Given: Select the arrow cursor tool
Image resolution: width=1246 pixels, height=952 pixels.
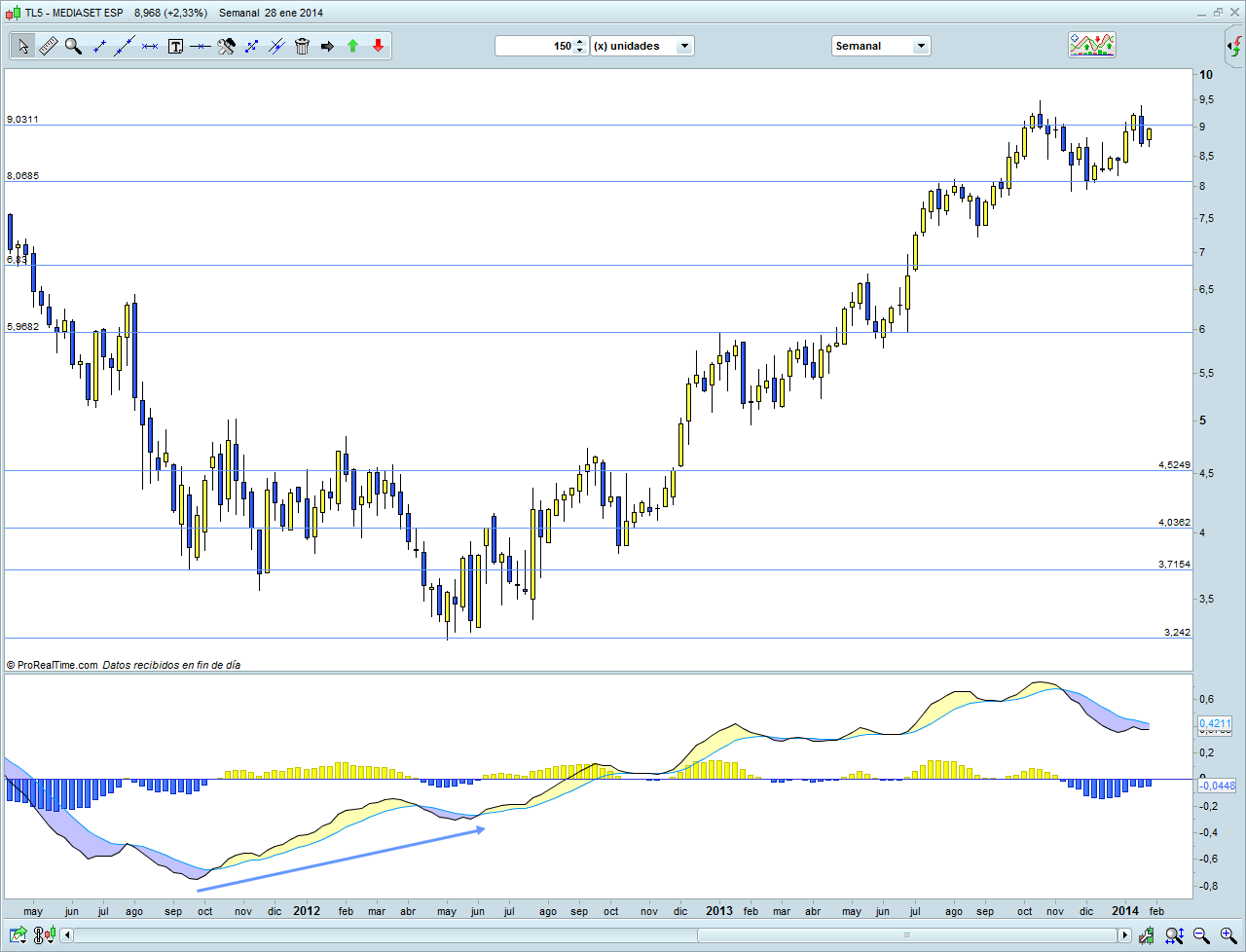Looking at the screenshot, I should (22, 46).
